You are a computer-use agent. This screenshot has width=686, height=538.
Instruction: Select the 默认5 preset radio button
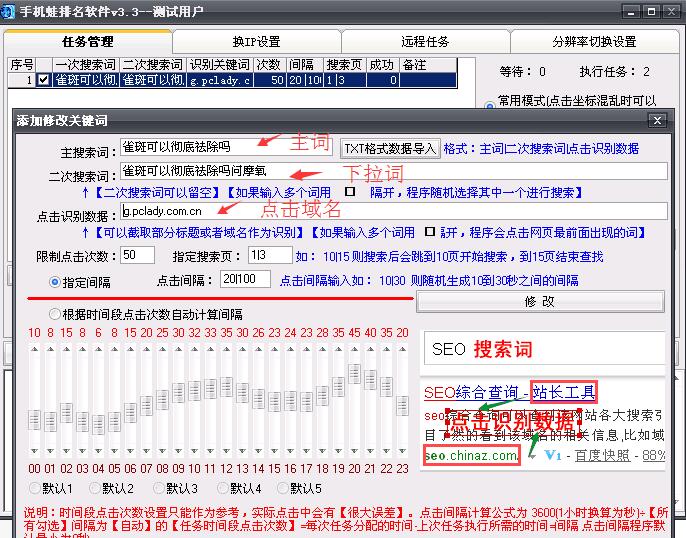tap(283, 489)
